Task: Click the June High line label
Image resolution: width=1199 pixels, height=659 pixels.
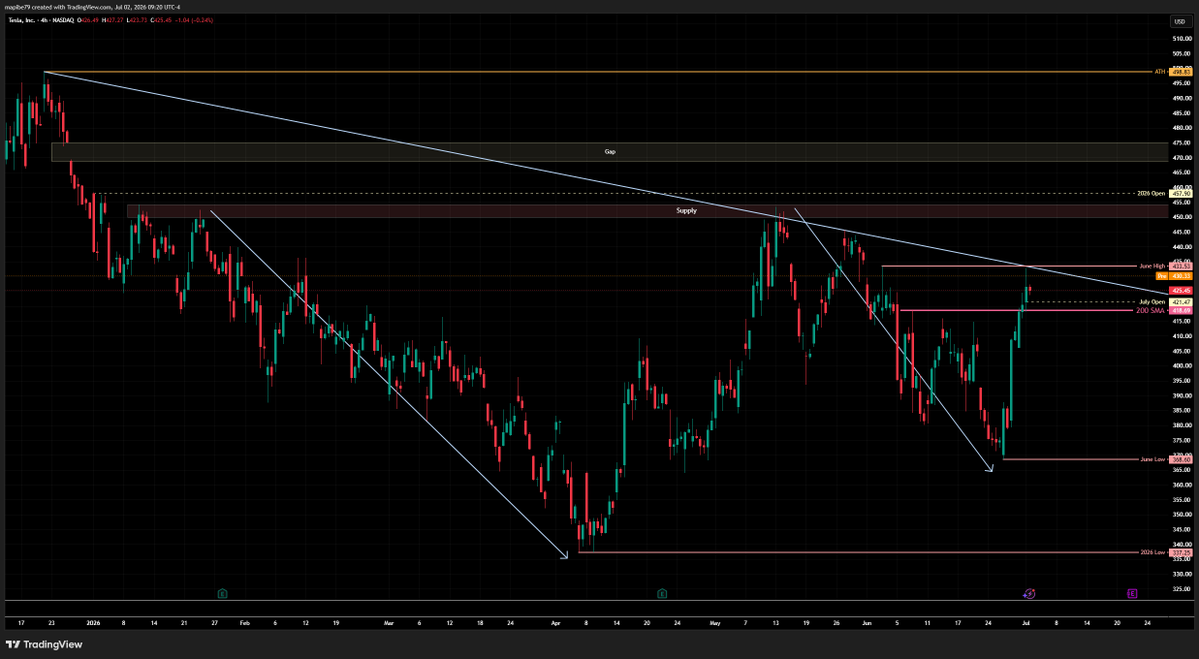Action: [1152, 266]
